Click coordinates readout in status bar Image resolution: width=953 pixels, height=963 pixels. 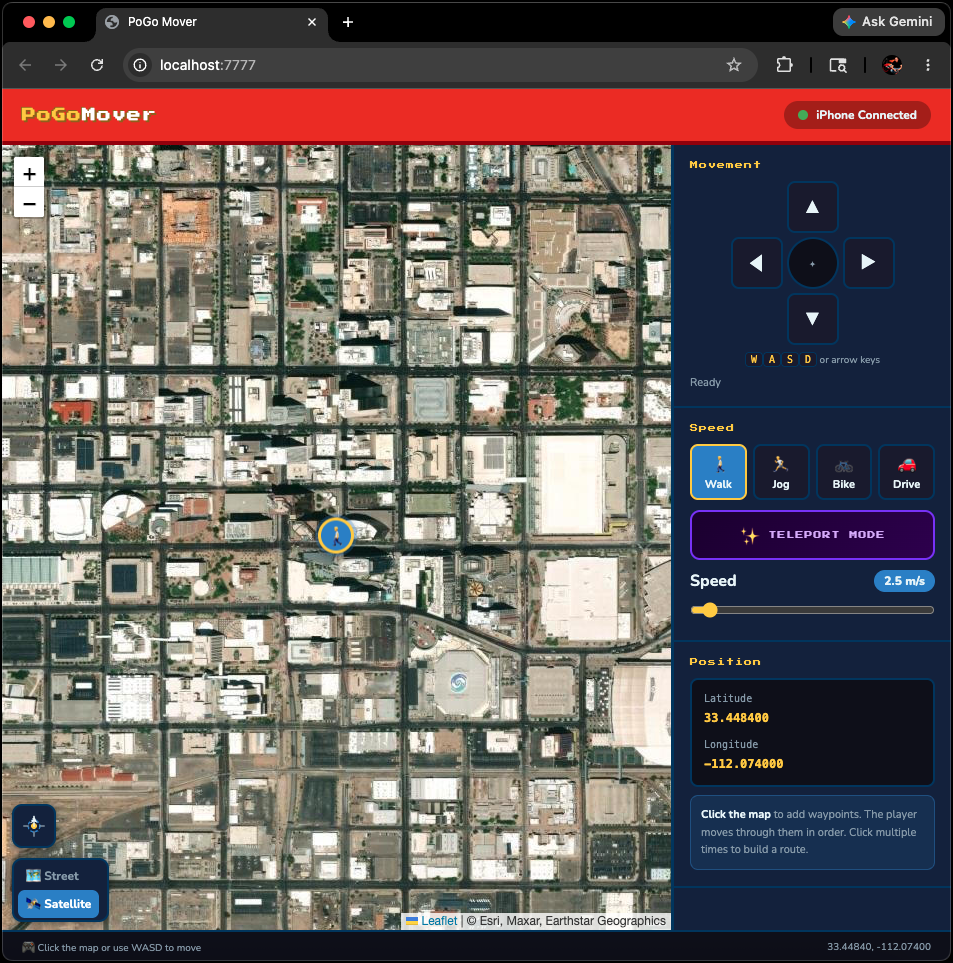pos(879,947)
